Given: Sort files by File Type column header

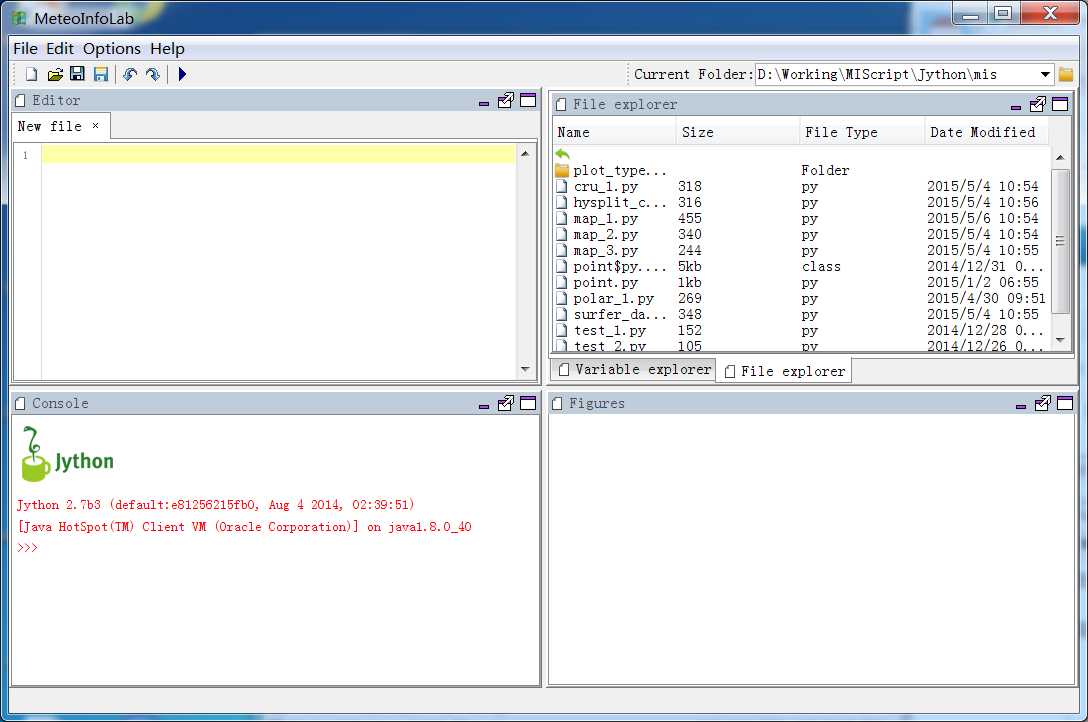Looking at the screenshot, I should [x=862, y=132].
